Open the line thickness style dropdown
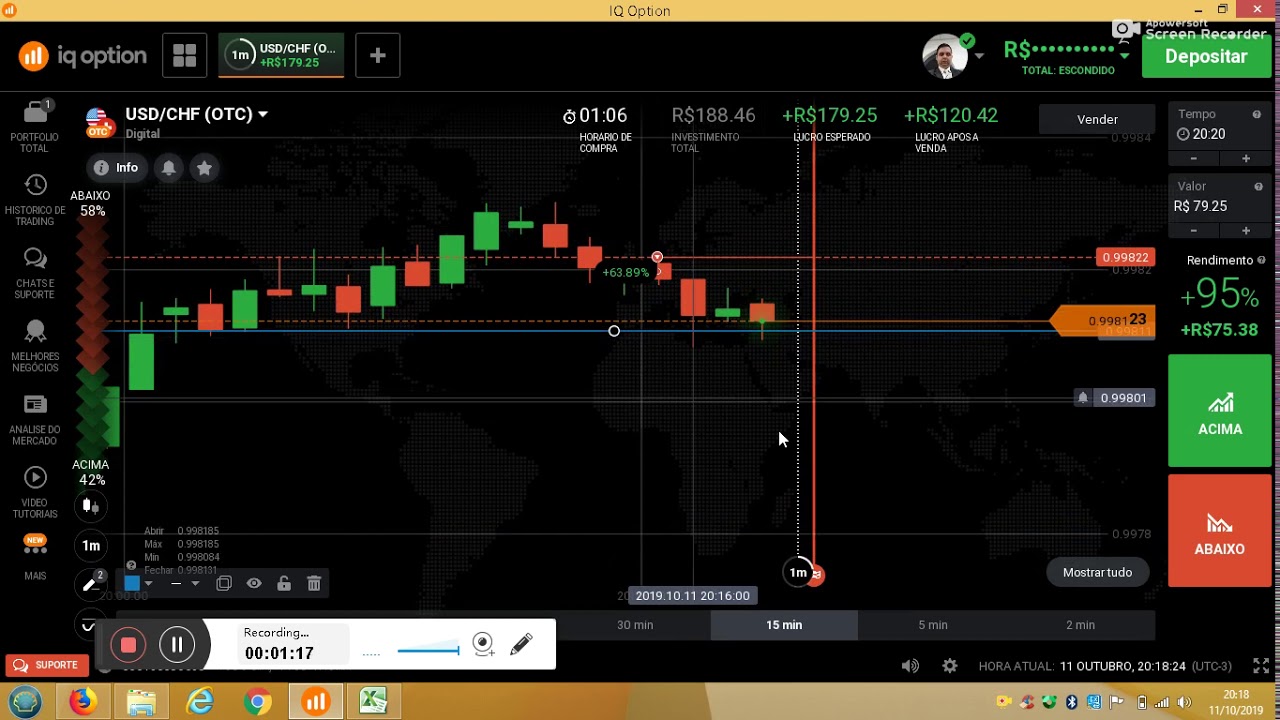The height and width of the screenshot is (720, 1280). [184, 583]
